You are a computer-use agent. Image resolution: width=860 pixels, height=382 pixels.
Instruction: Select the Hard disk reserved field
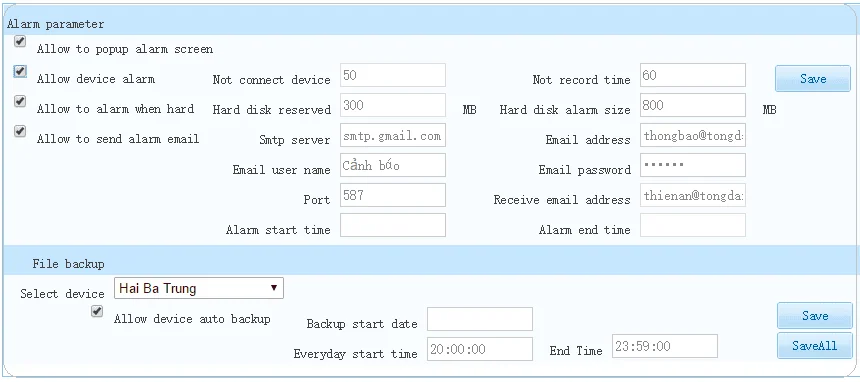click(x=393, y=105)
